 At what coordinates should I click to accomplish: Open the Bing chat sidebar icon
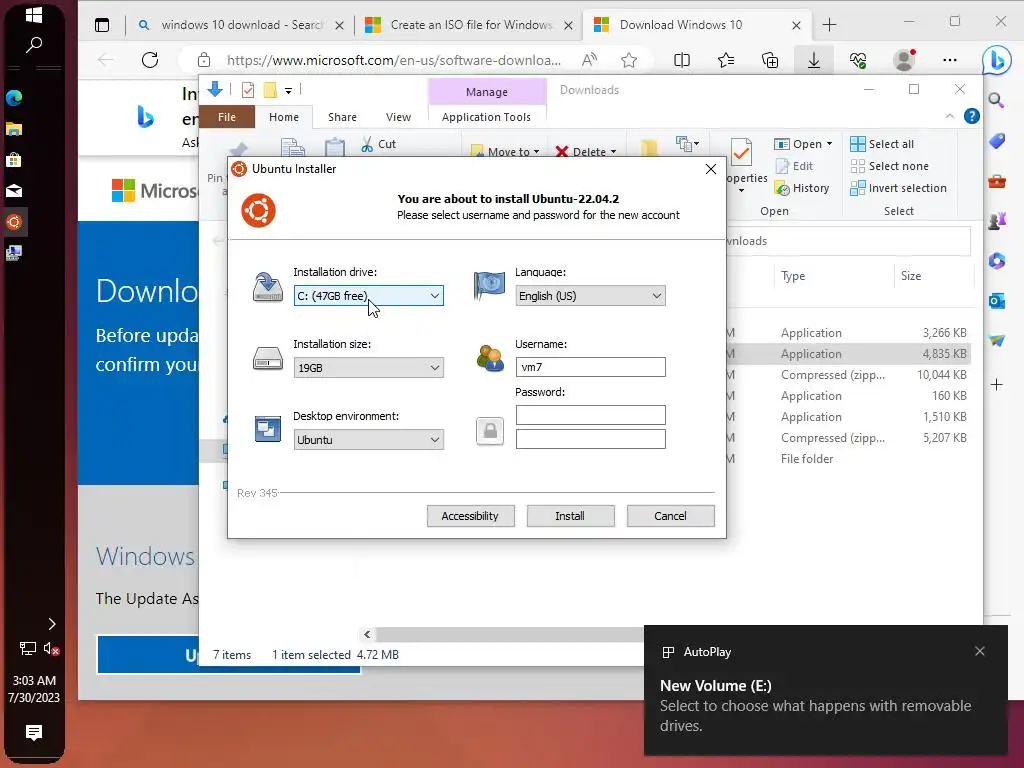(997, 61)
